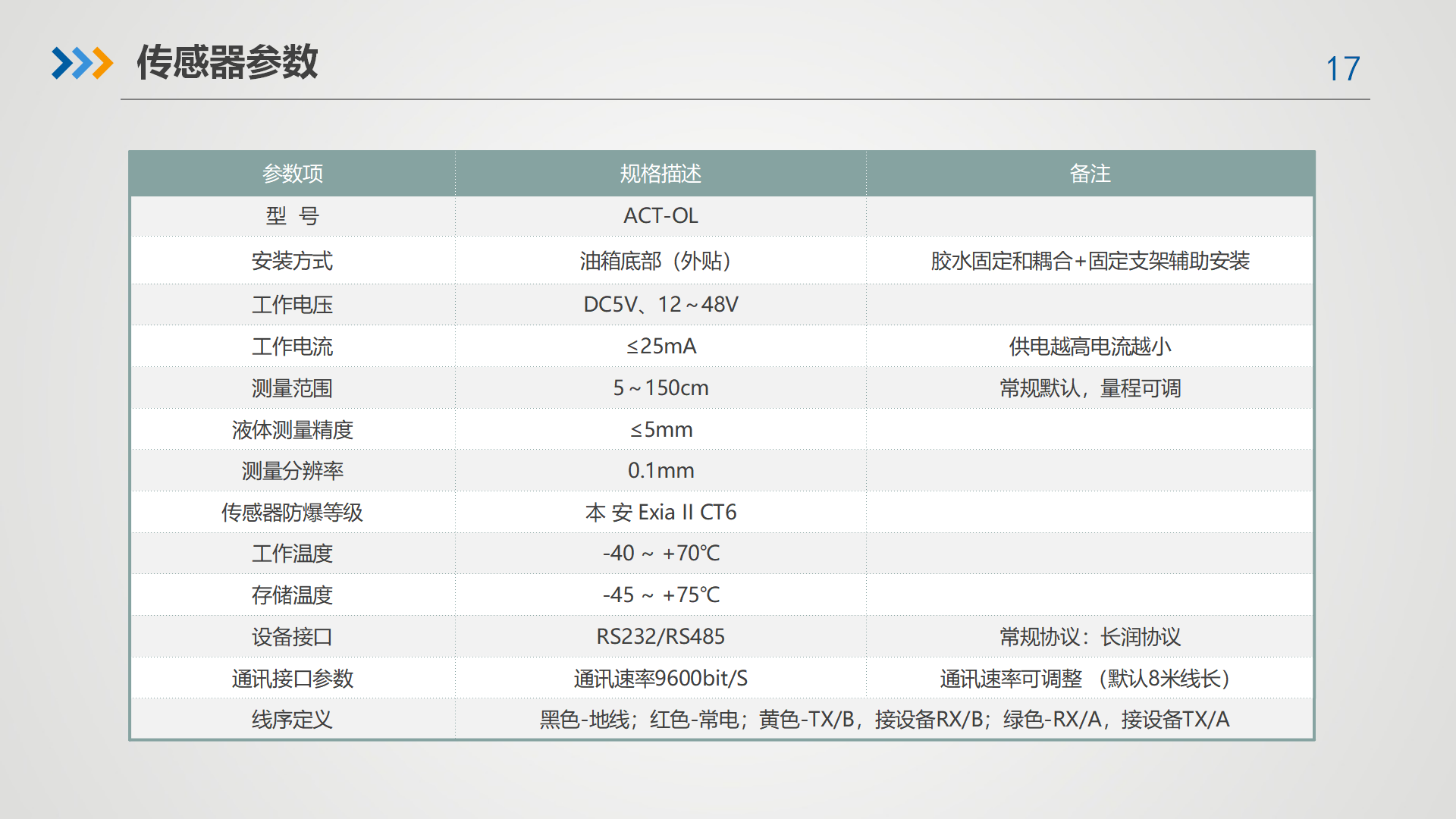Click the note 常规协议：长润协议

click(1090, 637)
